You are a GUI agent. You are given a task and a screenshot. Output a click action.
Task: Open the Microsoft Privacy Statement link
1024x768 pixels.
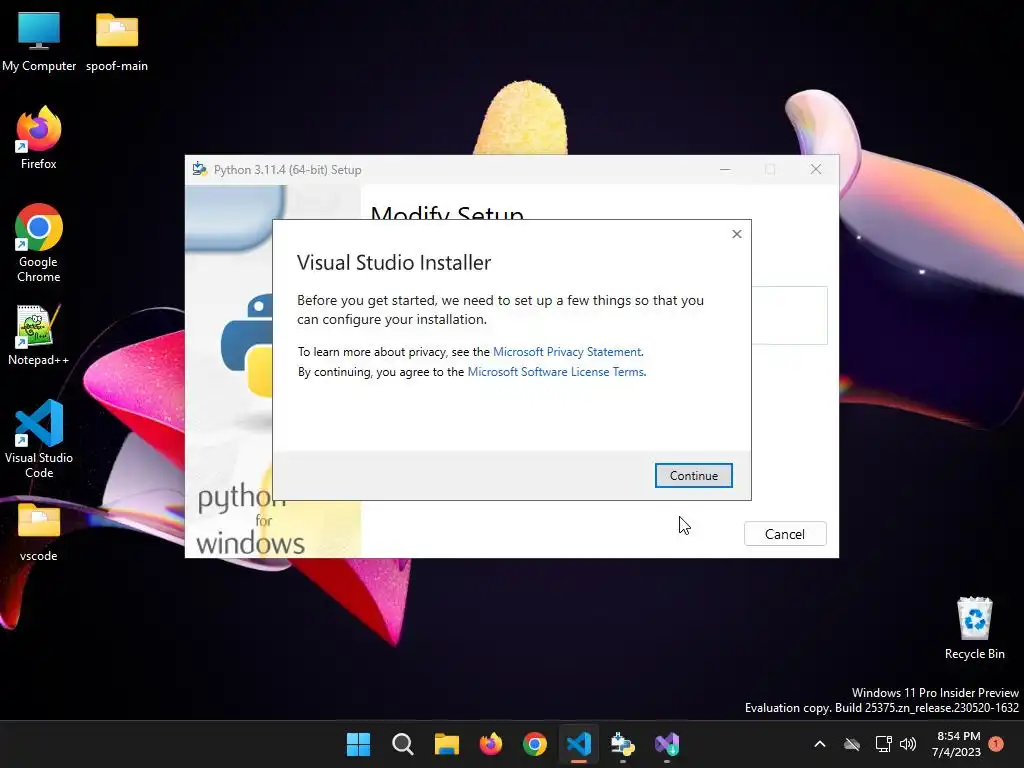(x=567, y=352)
